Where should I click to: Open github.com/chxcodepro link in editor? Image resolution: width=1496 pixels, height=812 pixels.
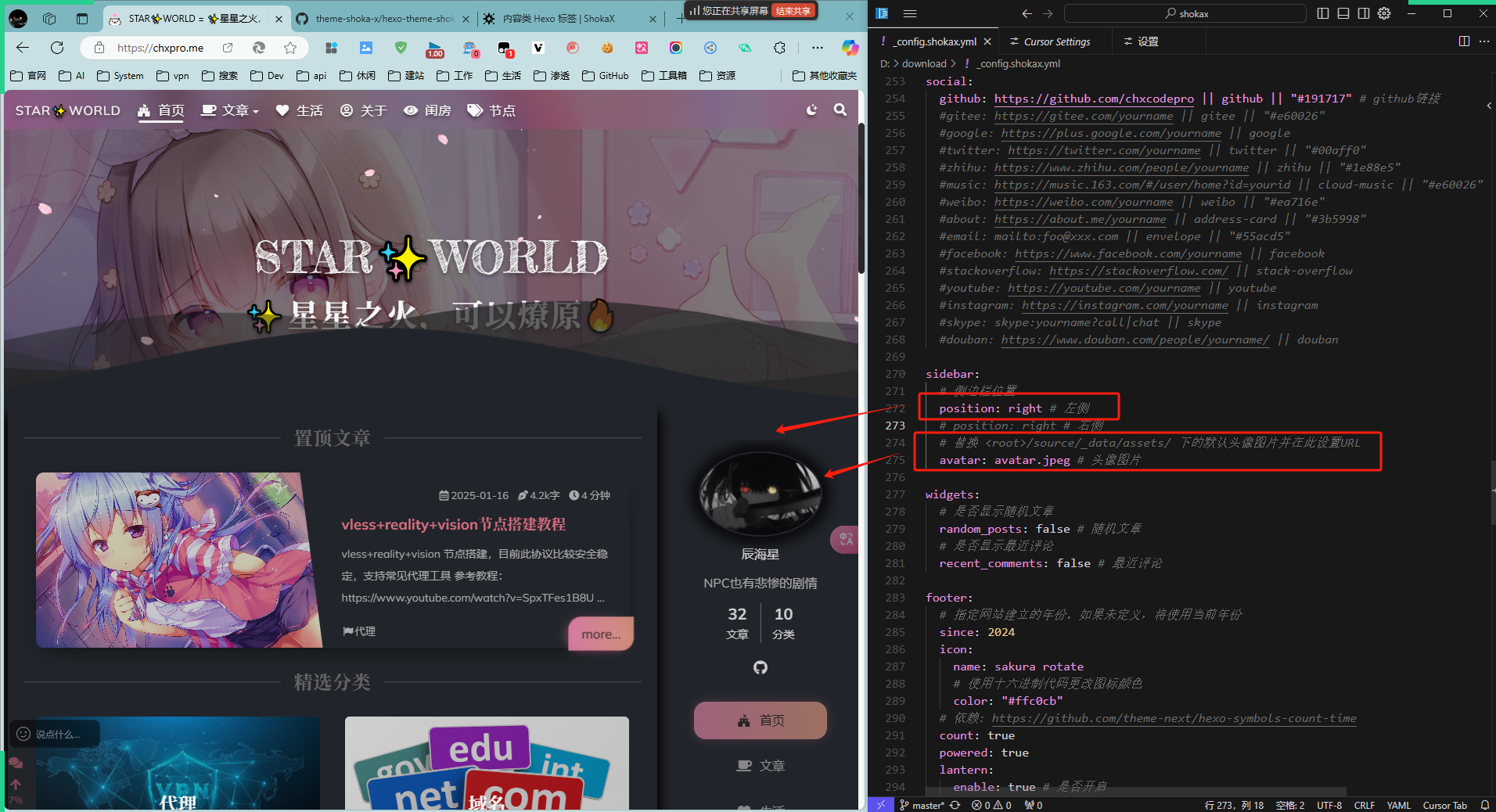pyautogui.click(x=1094, y=99)
